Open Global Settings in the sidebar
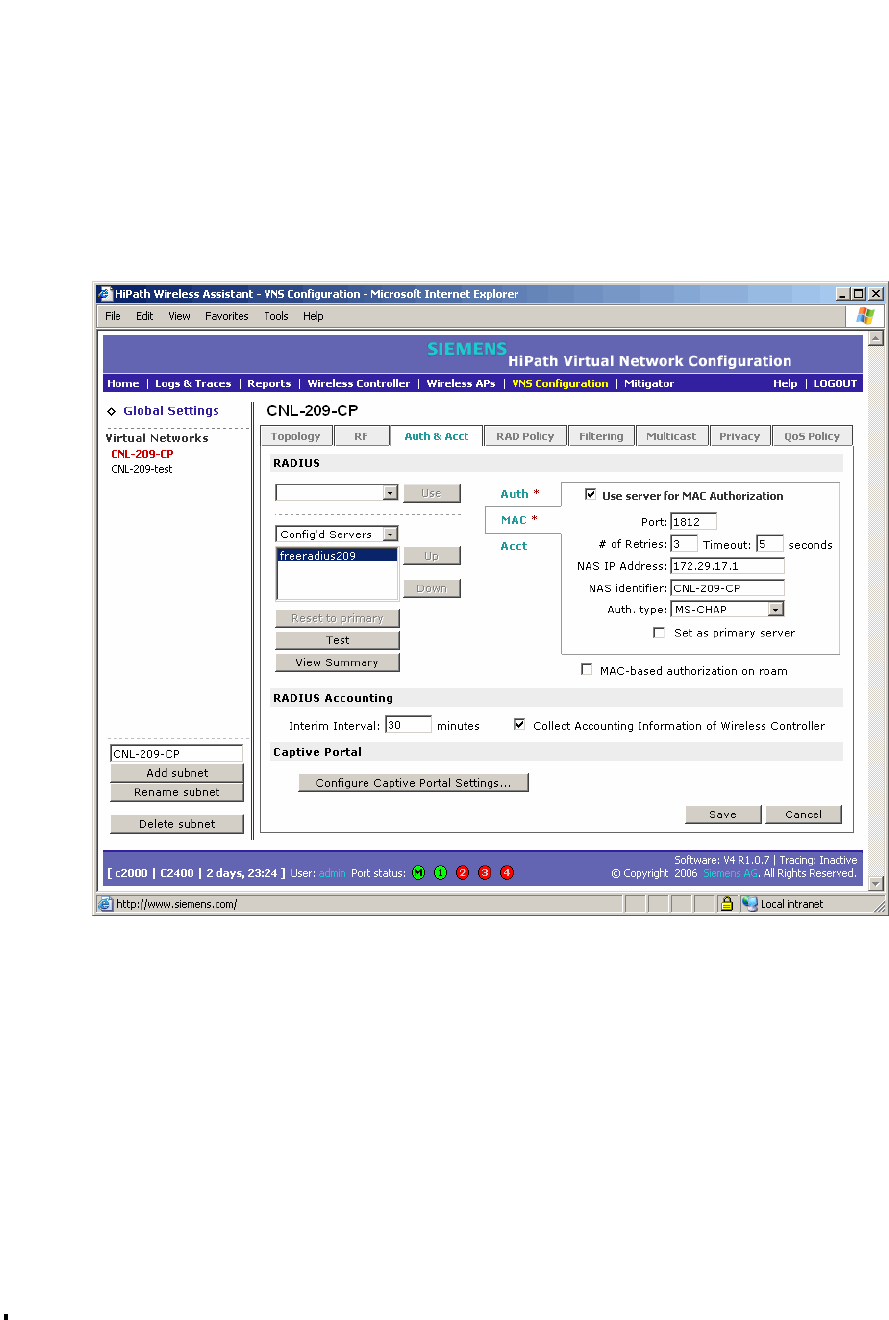This screenshot has height=1320, width=889. (x=170, y=411)
